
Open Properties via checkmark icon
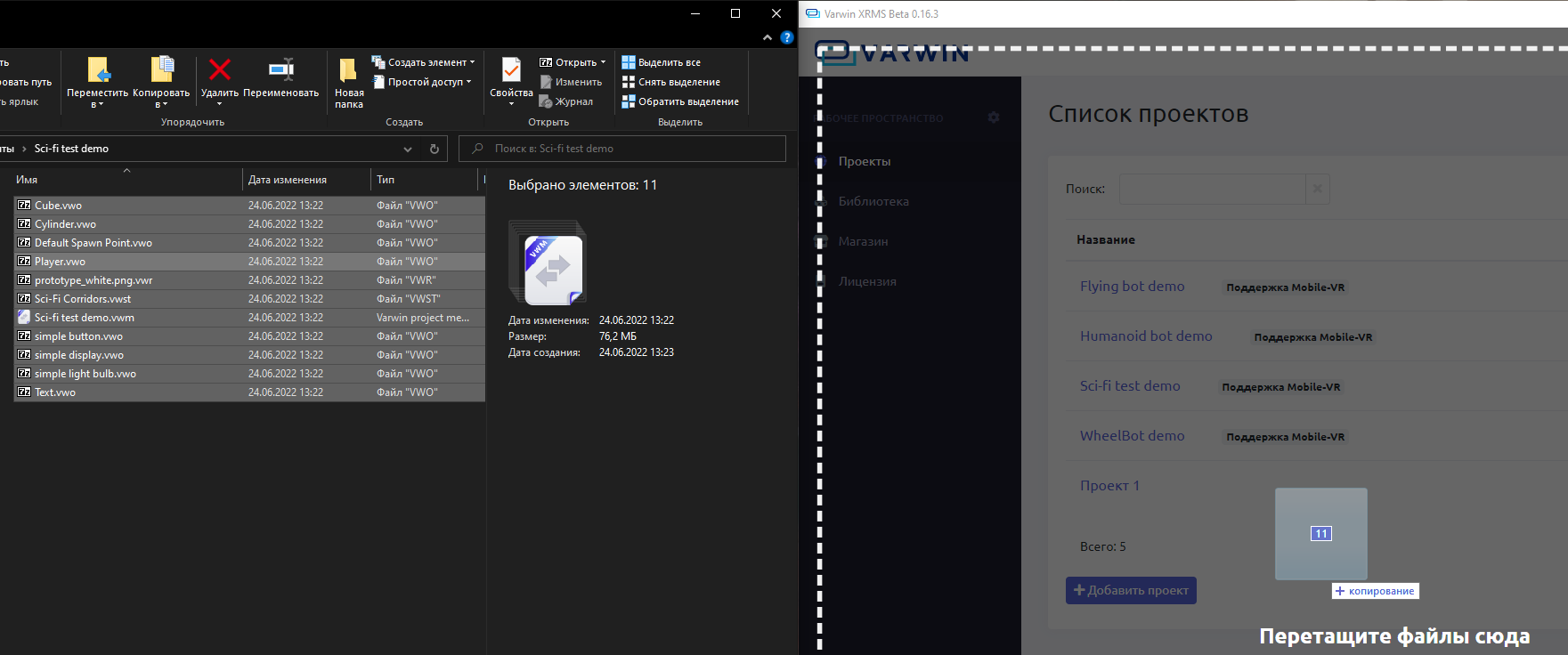(511, 70)
